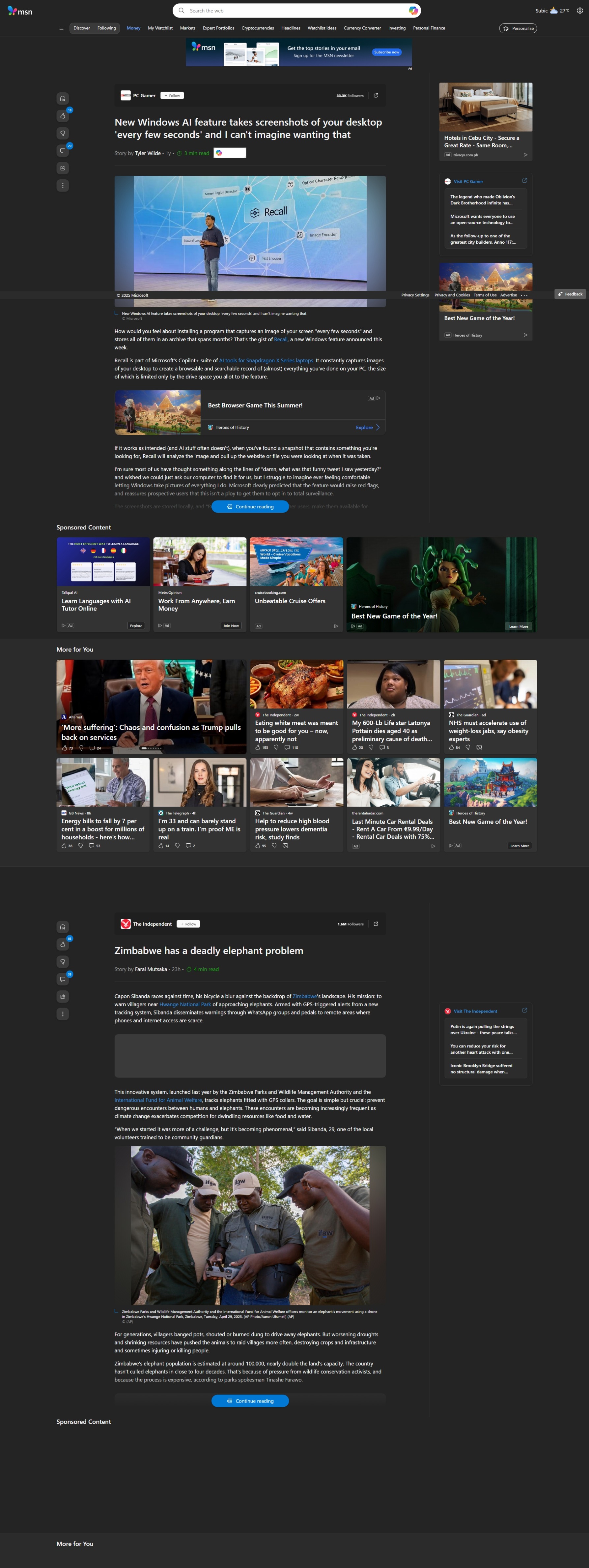Image resolution: width=589 pixels, height=1568 pixels.
Task: Open comments on Zimbabwe elephant article
Action: coord(63,979)
